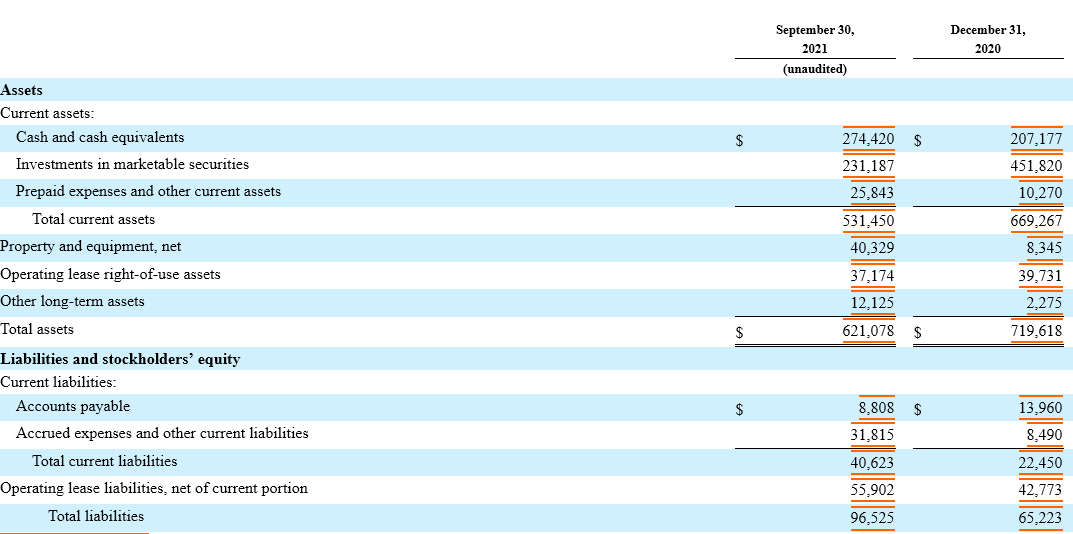Image resolution: width=1073 pixels, height=534 pixels.
Task: Click Total current liabilities value 40,623
Action: coord(872,463)
